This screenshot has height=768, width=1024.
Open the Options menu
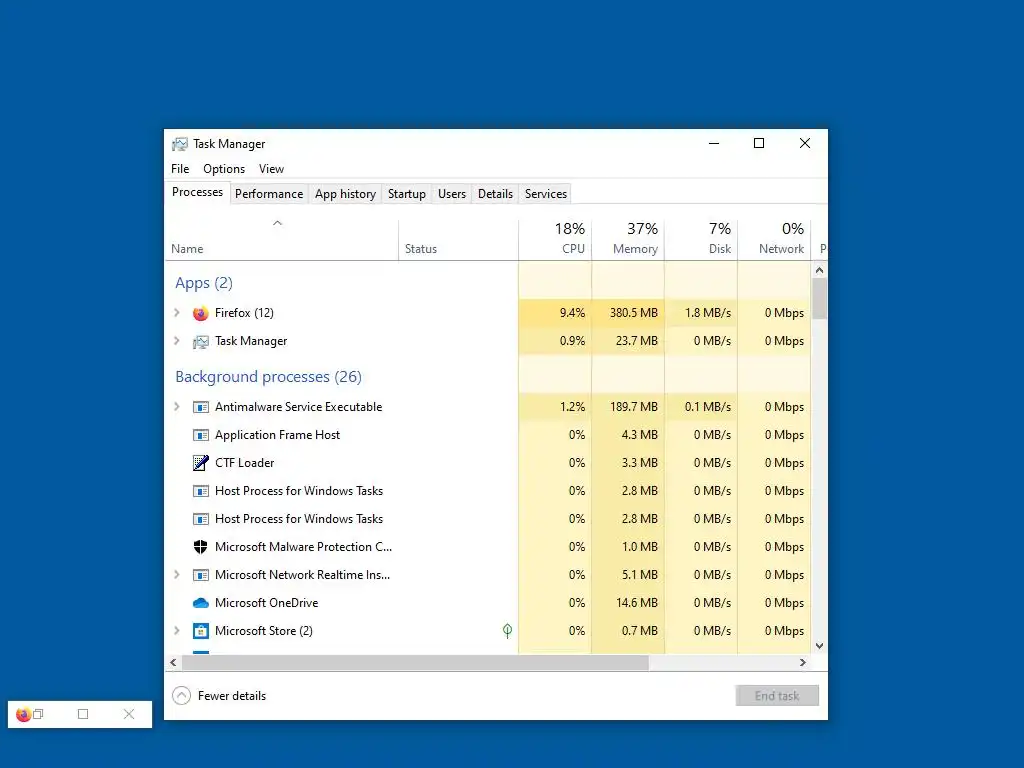point(224,168)
